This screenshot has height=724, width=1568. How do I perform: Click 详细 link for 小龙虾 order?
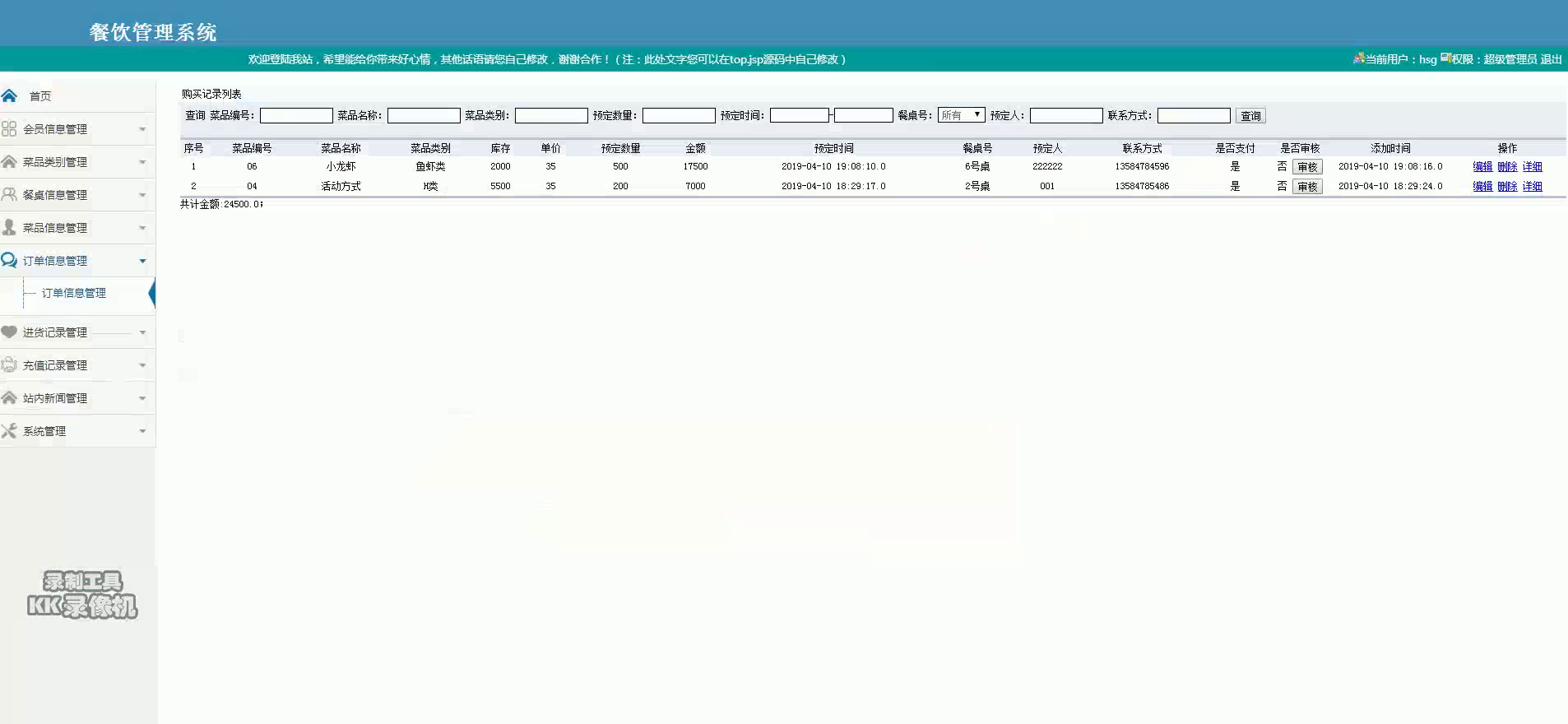[x=1532, y=166]
